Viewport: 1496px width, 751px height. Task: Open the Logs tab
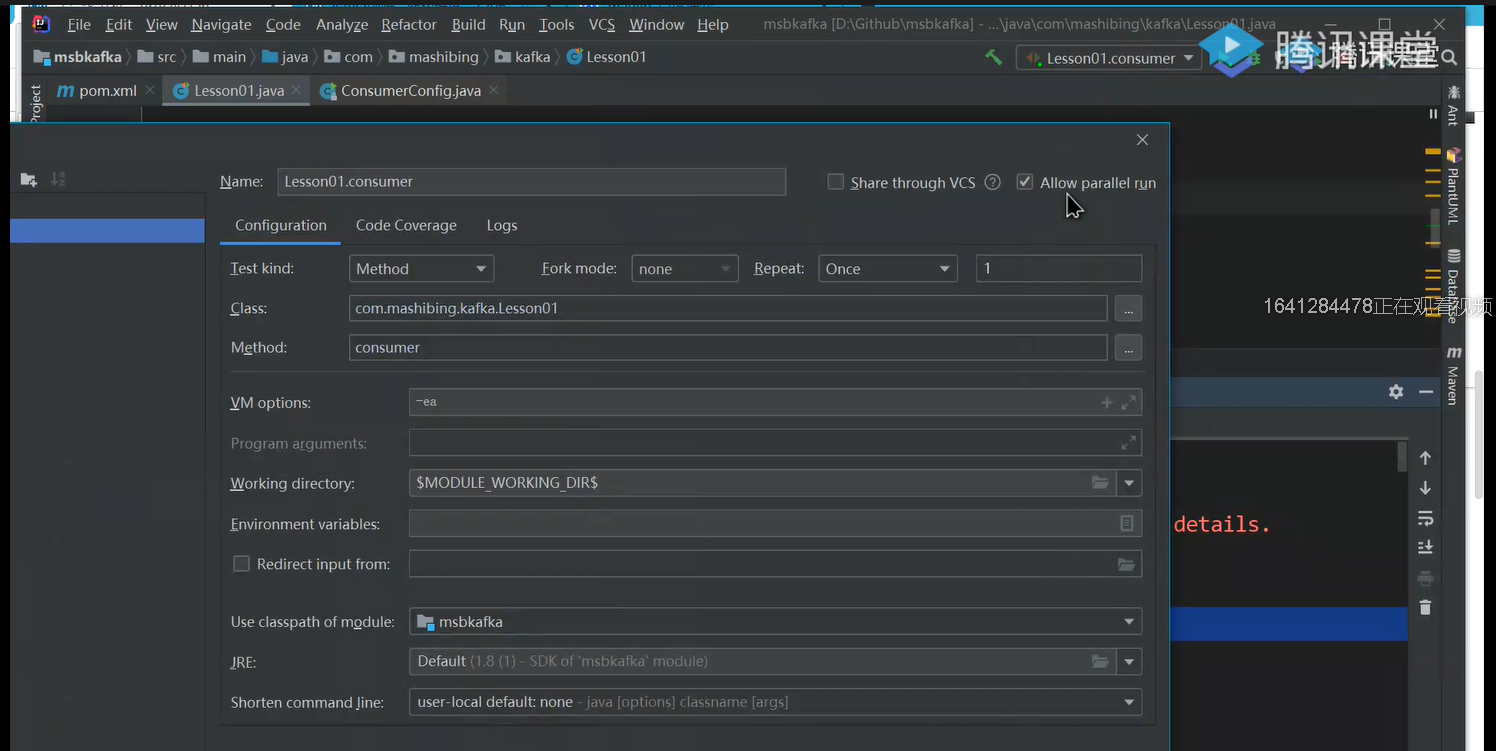coord(502,225)
